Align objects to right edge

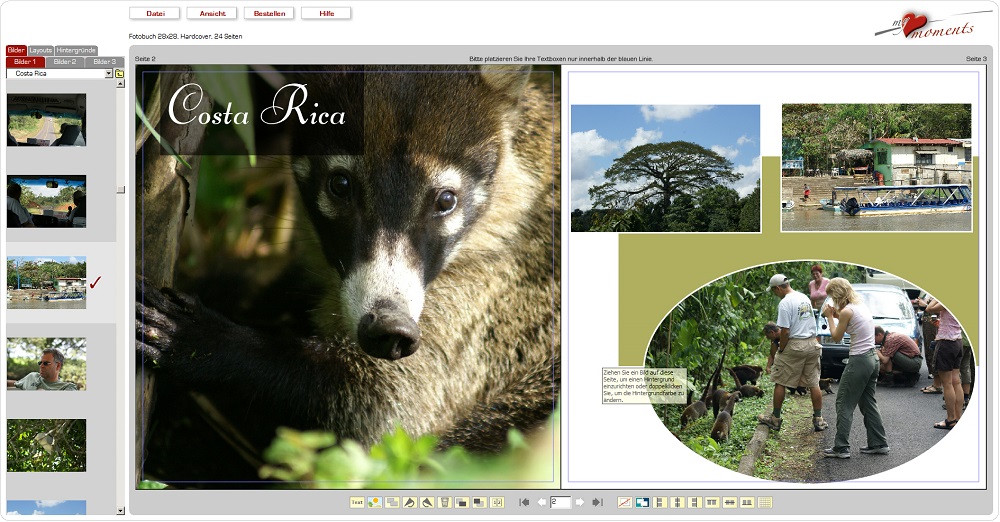[695, 503]
